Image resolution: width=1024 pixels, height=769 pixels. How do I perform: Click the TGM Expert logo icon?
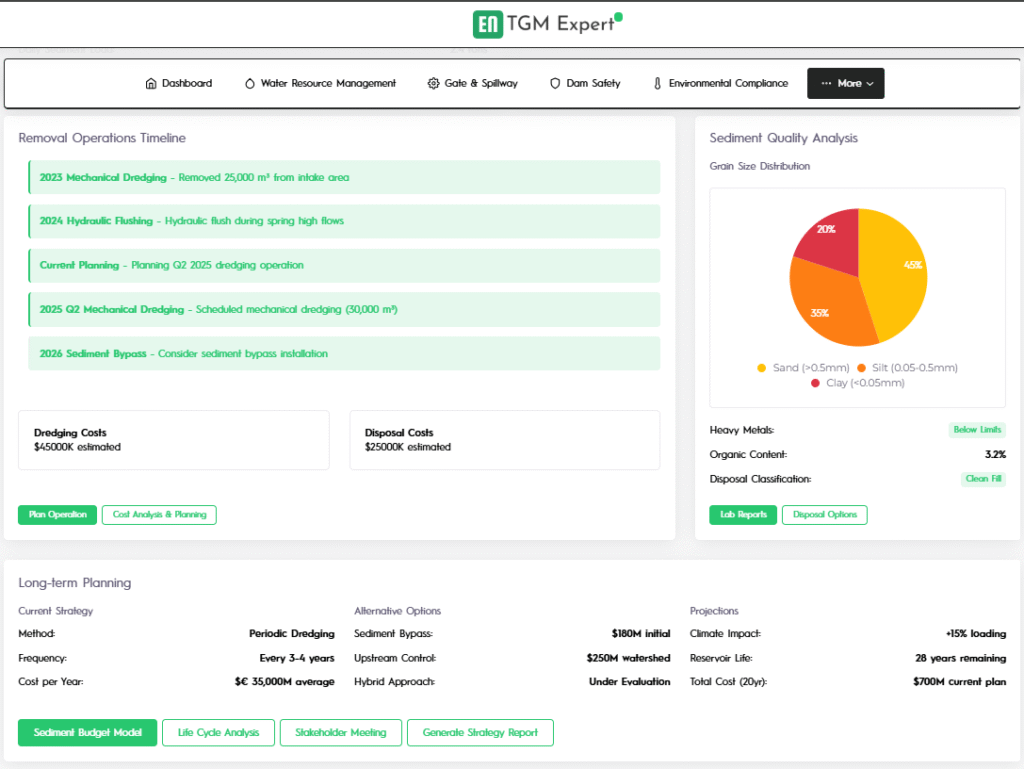coord(488,24)
